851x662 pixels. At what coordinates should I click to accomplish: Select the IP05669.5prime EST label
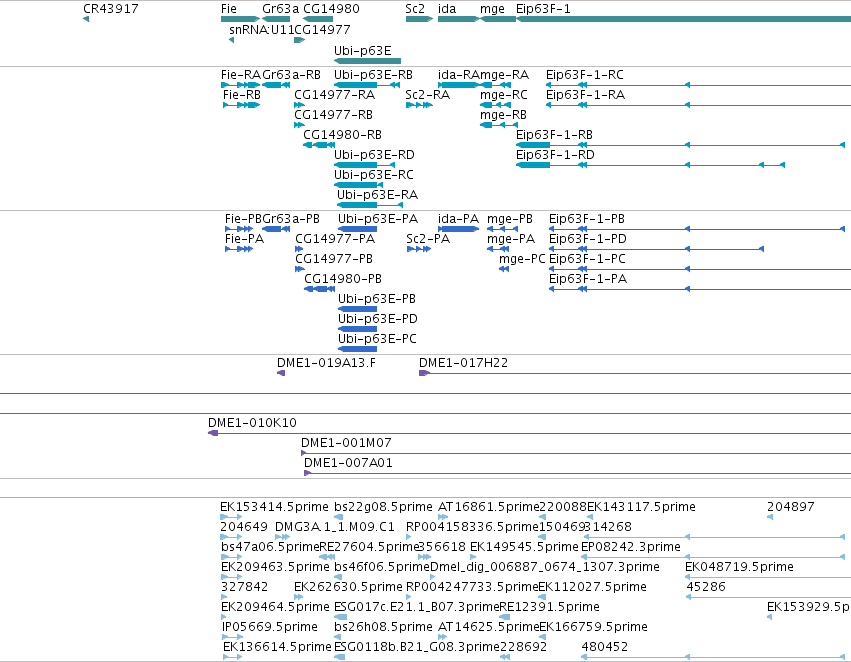(270, 627)
